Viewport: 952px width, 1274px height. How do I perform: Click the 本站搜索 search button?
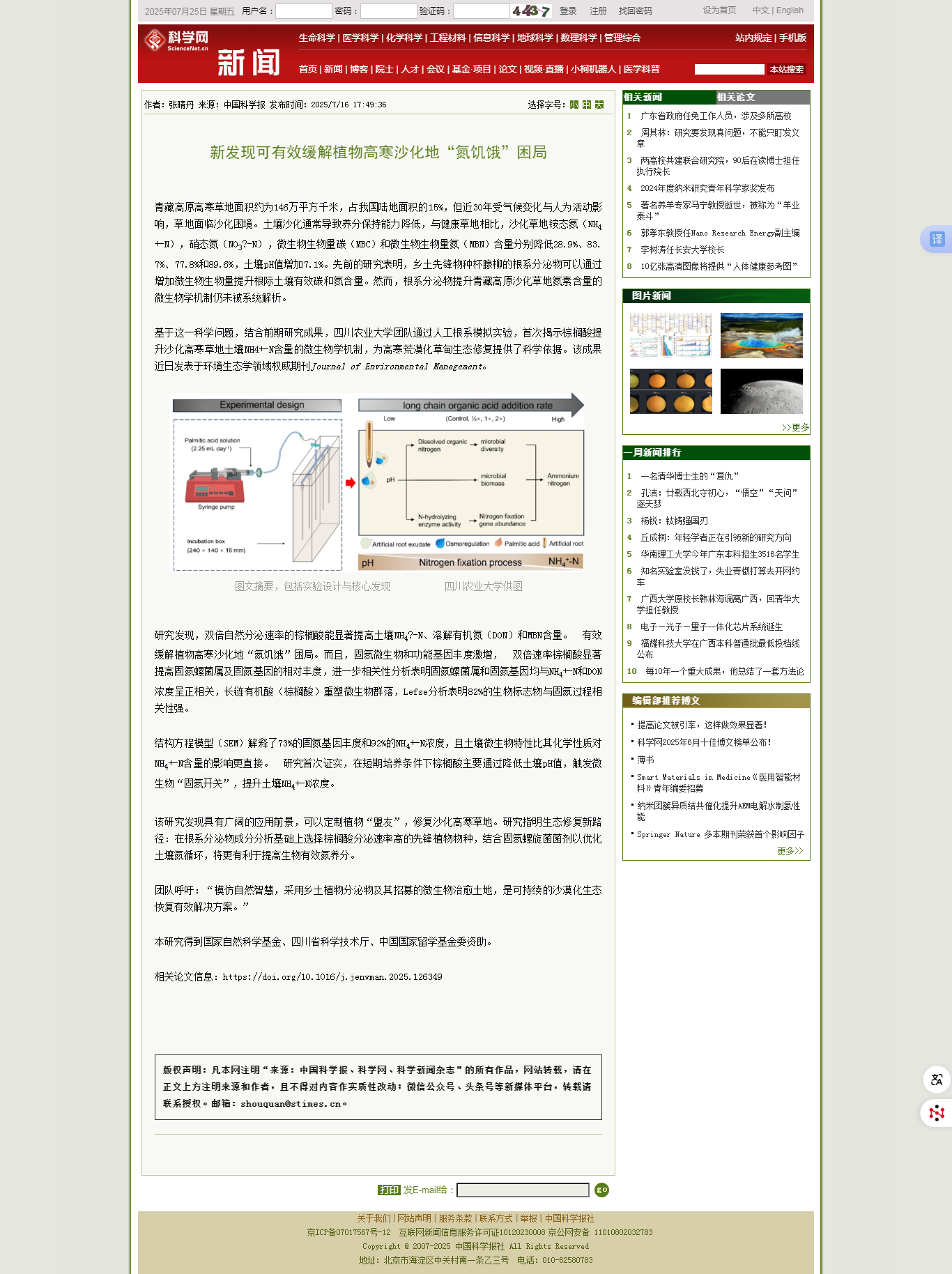(786, 69)
